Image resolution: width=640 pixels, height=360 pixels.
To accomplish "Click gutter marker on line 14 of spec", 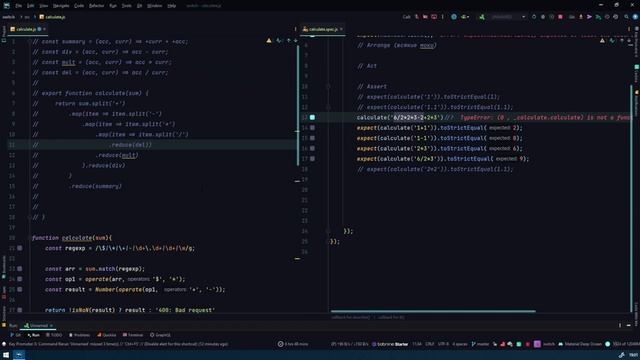I will pos(312,128).
